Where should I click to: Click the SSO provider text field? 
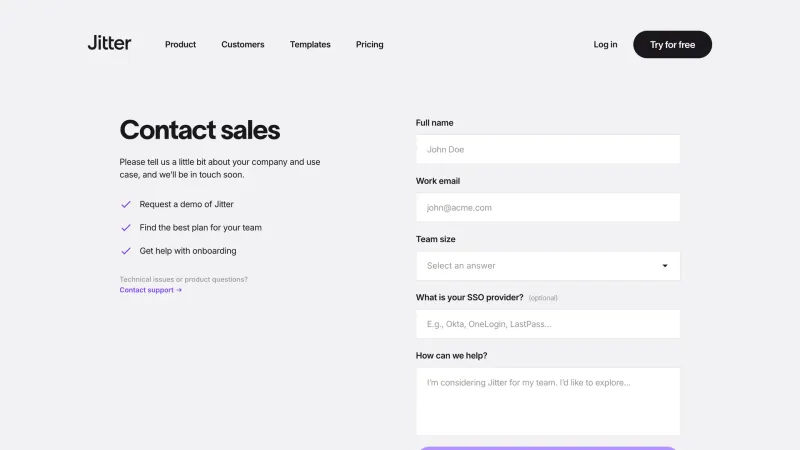click(x=547, y=324)
